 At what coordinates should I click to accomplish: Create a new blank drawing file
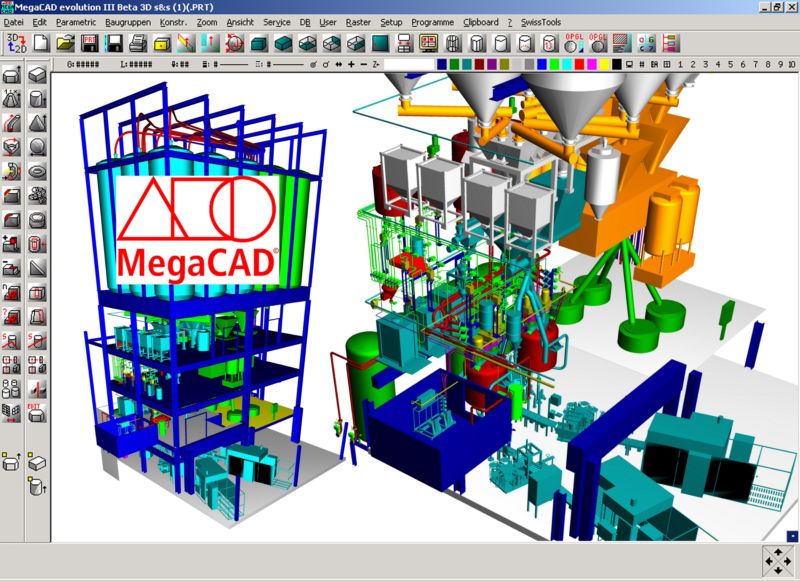click(x=41, y=42)
